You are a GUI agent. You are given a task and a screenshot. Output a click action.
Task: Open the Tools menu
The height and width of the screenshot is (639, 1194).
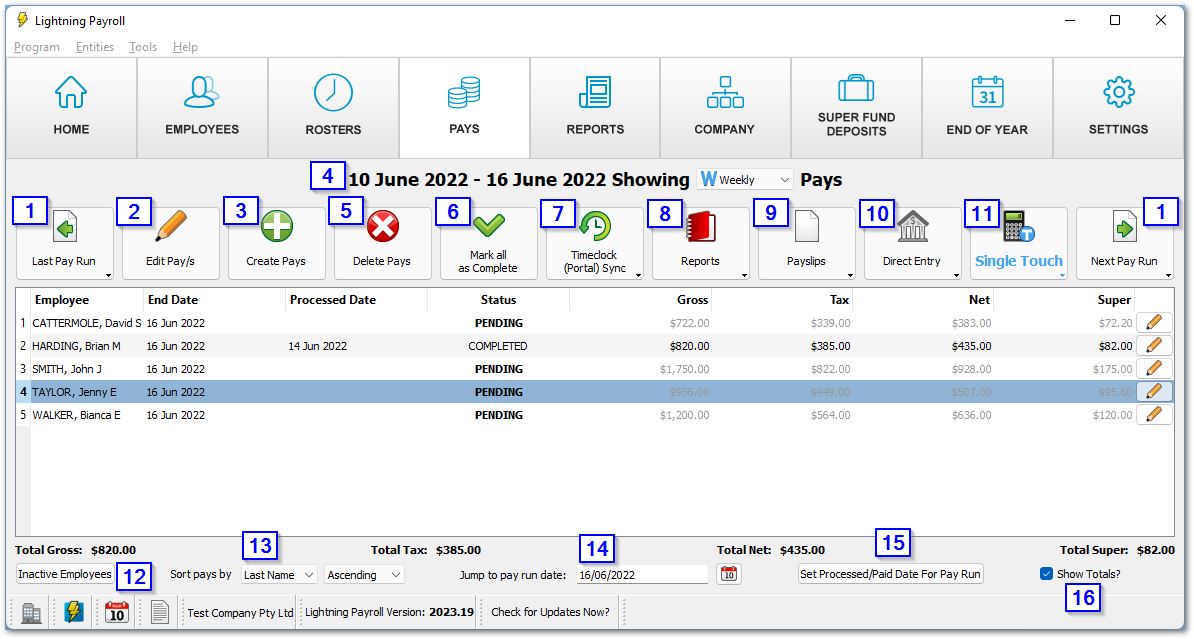(x=142, y=47)
